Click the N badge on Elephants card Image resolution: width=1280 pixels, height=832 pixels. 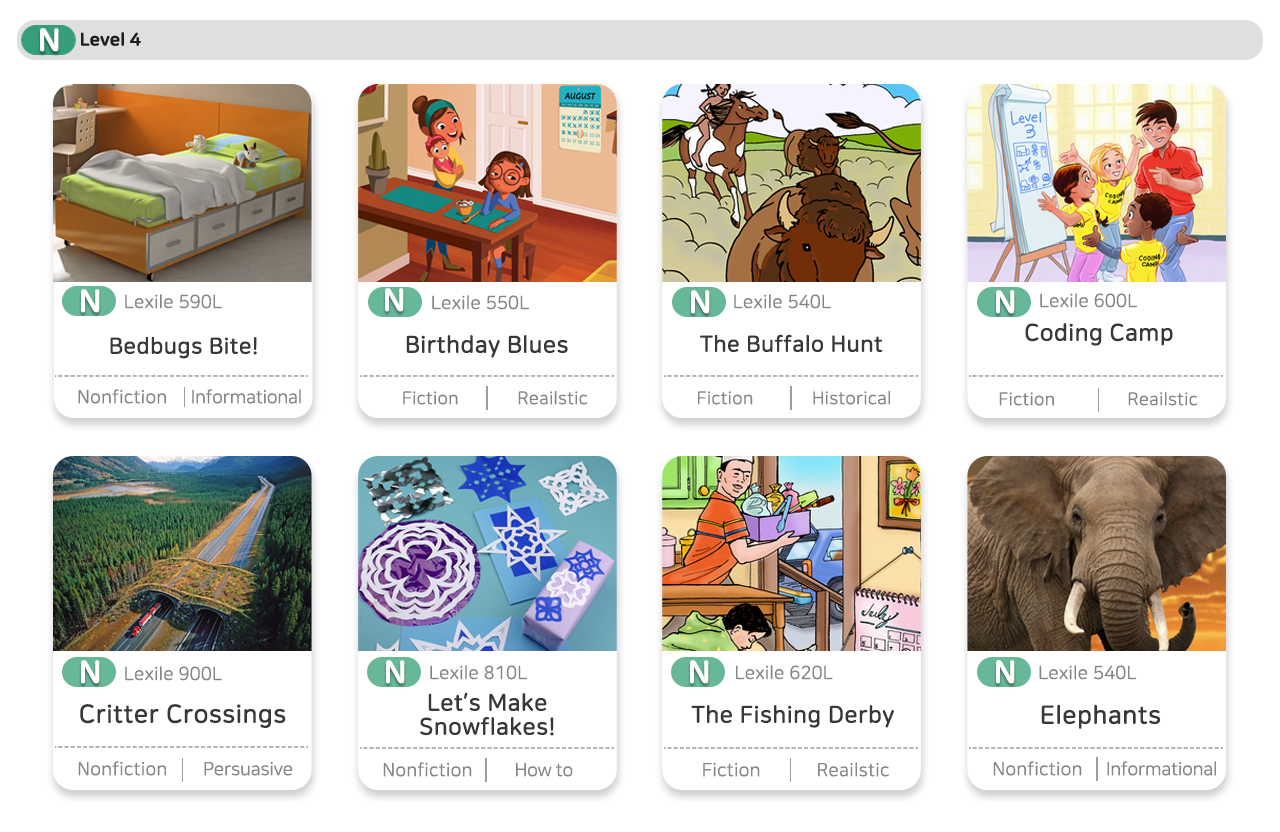coord(1004,672)
